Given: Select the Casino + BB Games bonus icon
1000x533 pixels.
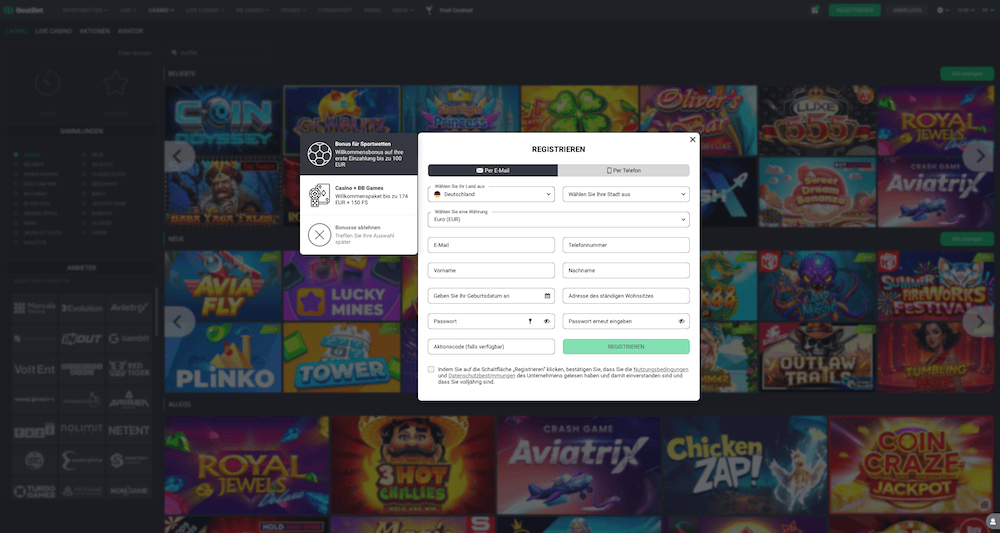Looking at the screenshot, I should (319, 195).
